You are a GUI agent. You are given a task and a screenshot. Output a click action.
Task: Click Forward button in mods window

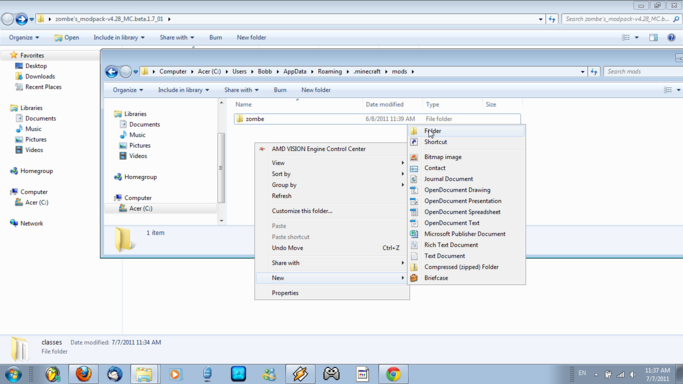[x=125, y=71]
